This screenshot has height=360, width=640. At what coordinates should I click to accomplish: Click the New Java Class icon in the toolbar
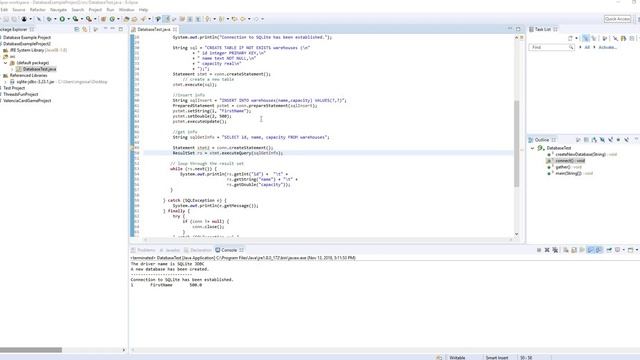[x=113, y=19]
